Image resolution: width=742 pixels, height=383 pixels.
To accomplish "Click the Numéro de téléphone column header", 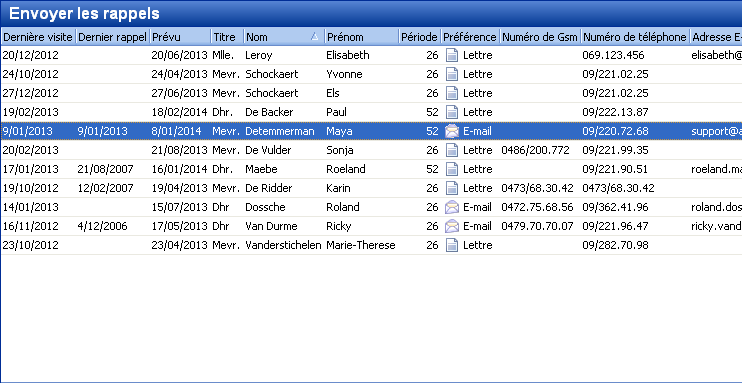I will tap(635, 36).
